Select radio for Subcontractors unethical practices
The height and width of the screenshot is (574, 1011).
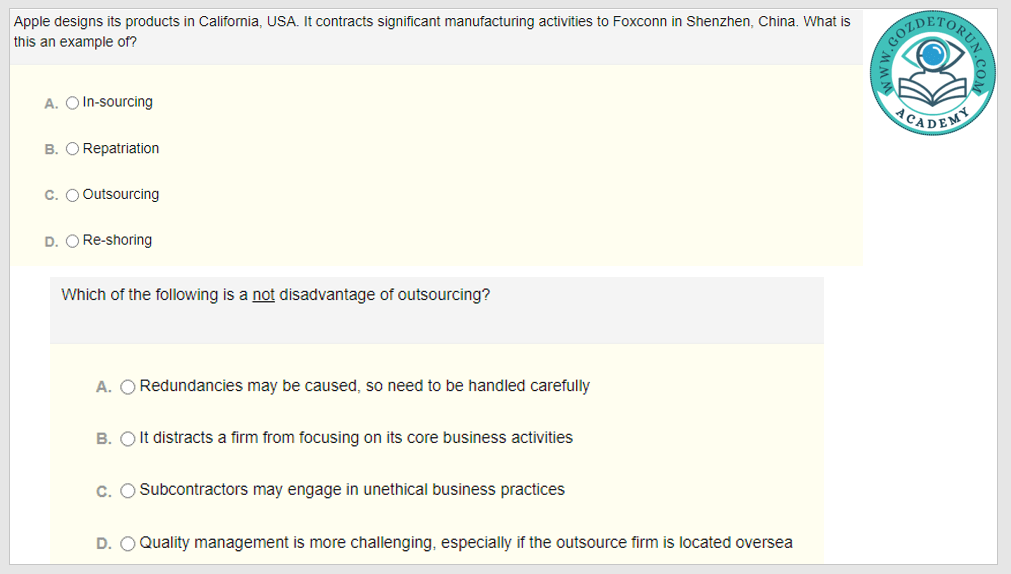[x=128, y=491]
